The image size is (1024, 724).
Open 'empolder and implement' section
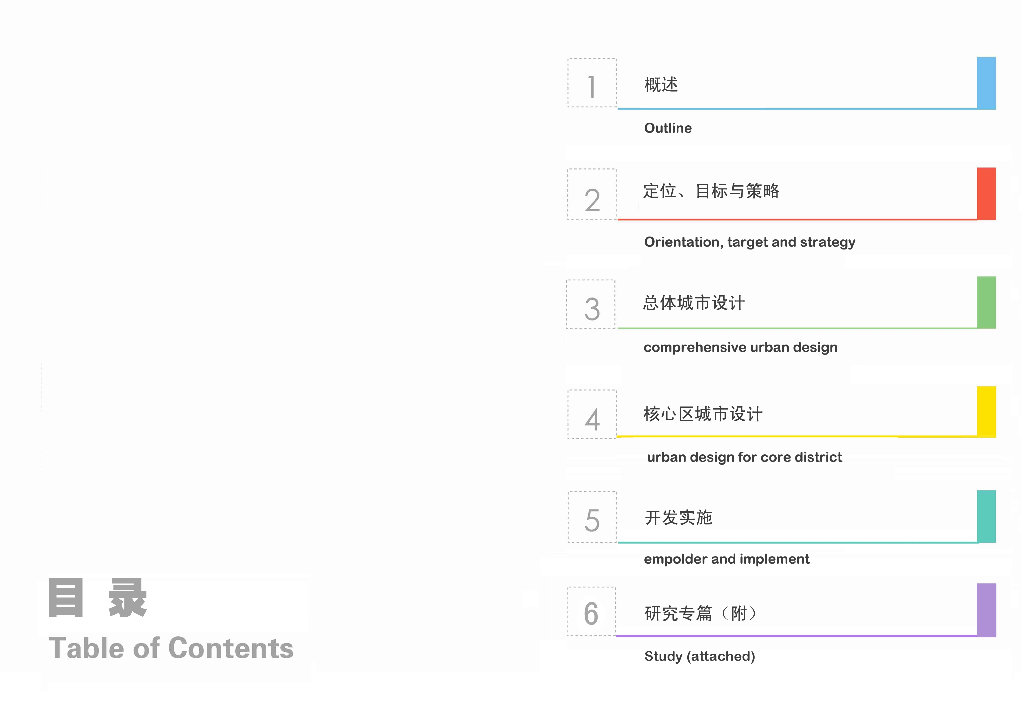pos(727,559)
